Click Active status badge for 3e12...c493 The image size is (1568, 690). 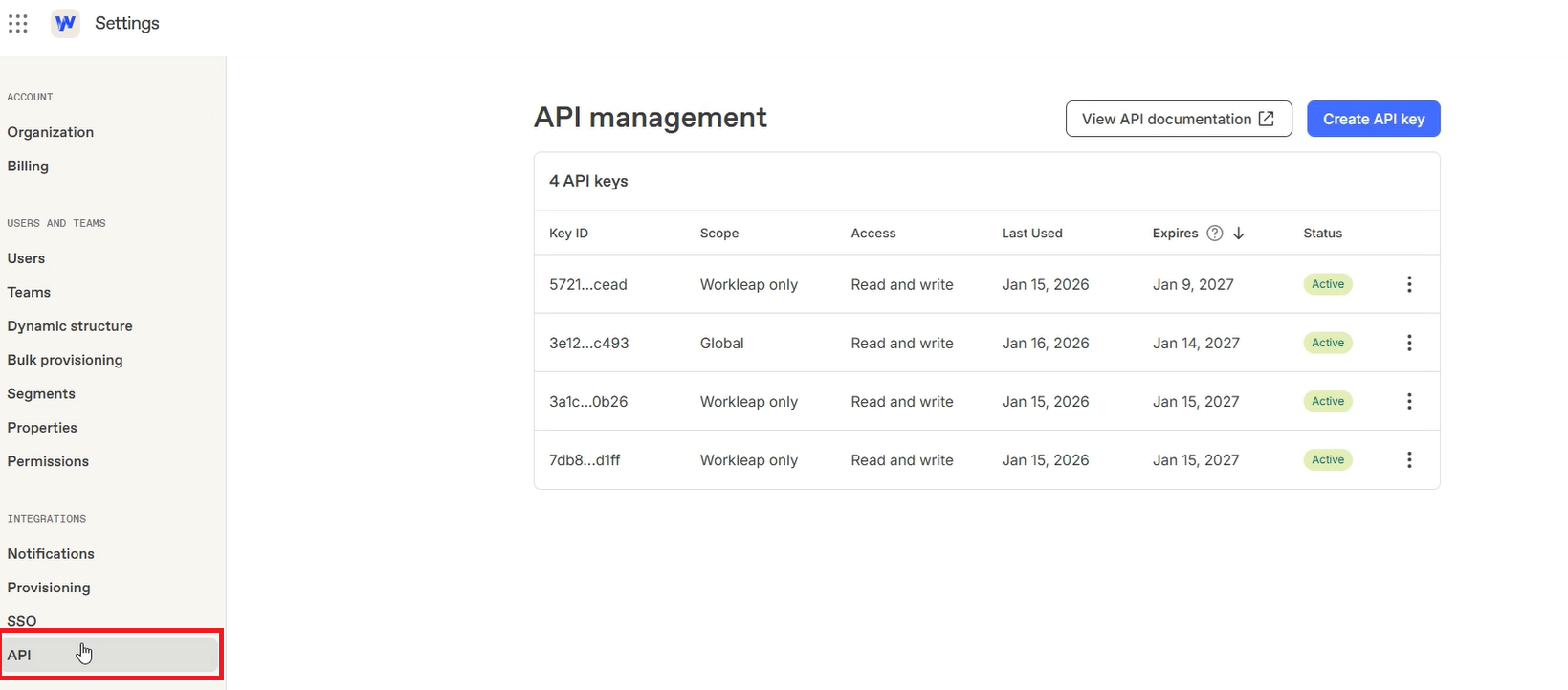[x=1328, y=343]
